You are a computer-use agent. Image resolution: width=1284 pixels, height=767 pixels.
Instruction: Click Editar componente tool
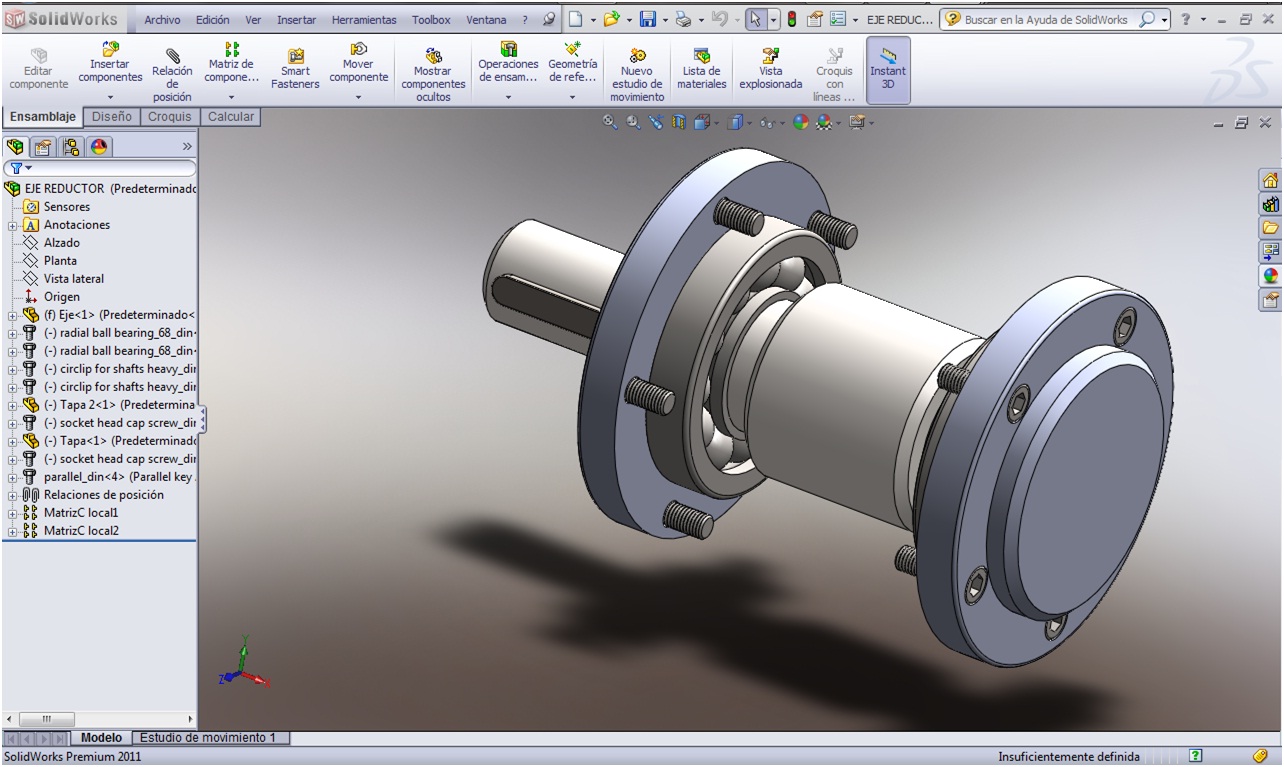[39, 70]
